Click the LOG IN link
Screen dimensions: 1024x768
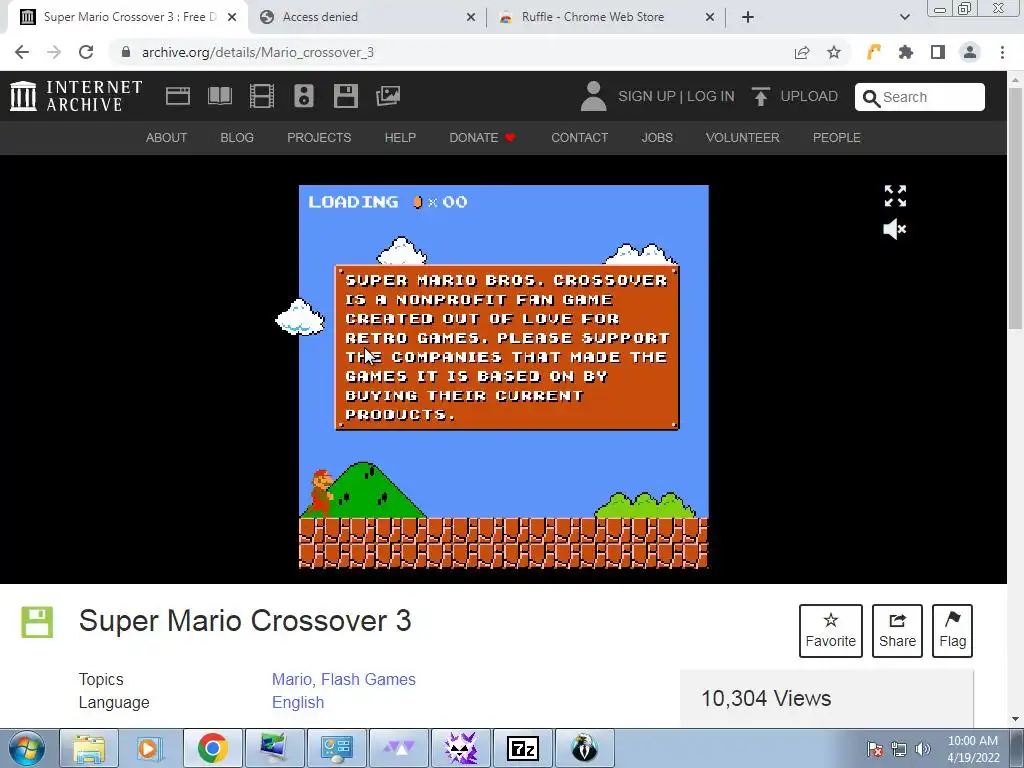(711, 96)
